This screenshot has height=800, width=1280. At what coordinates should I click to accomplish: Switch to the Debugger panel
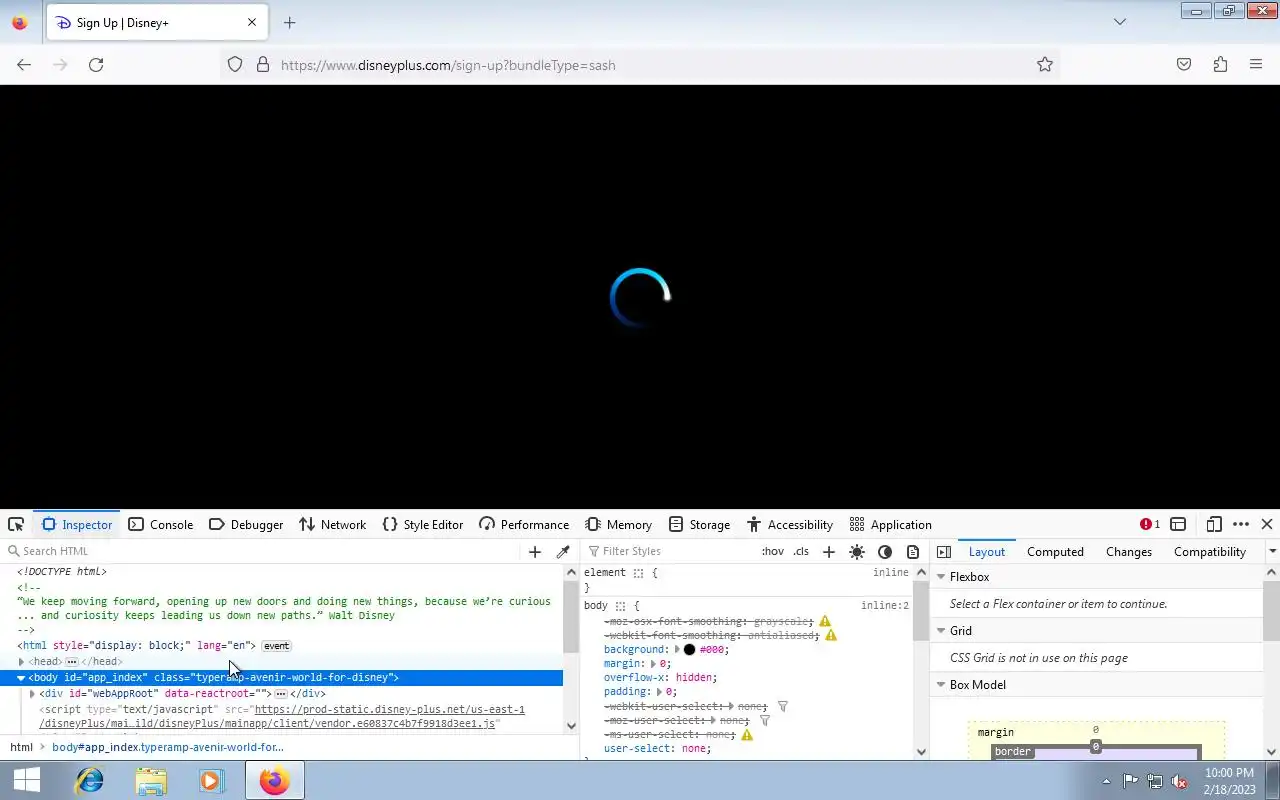[x=246, y=524]
